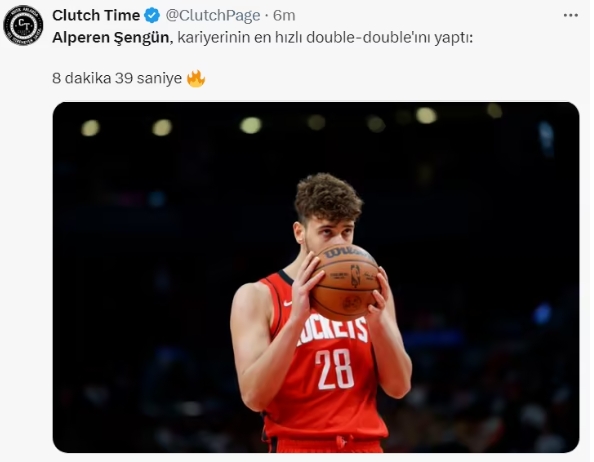This screenshot has width=594, height=462.
Task: Click the jersey number 28 in photo
Action: (335, 370)
